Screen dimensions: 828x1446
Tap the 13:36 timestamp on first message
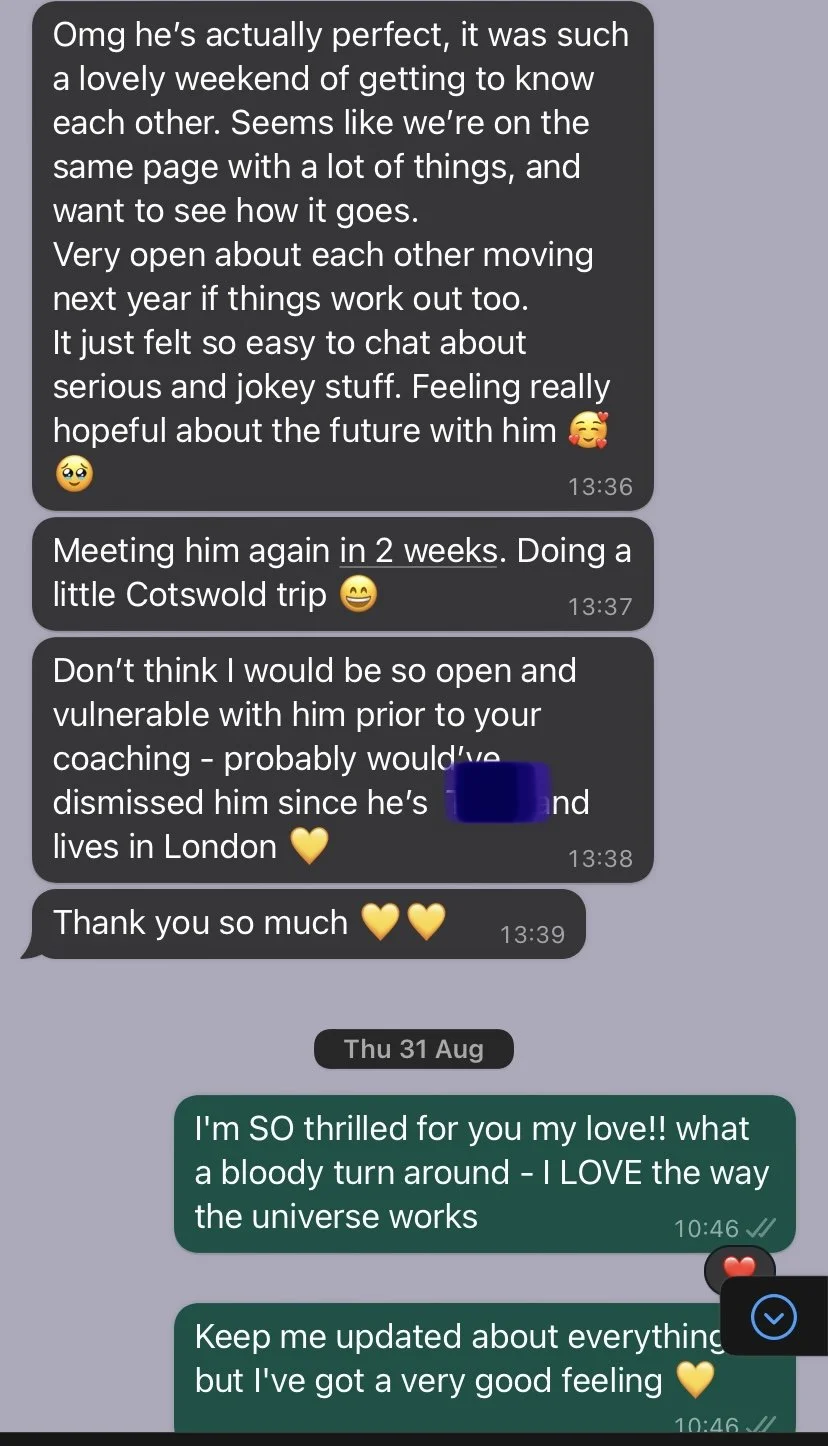(x=600, y=487)
